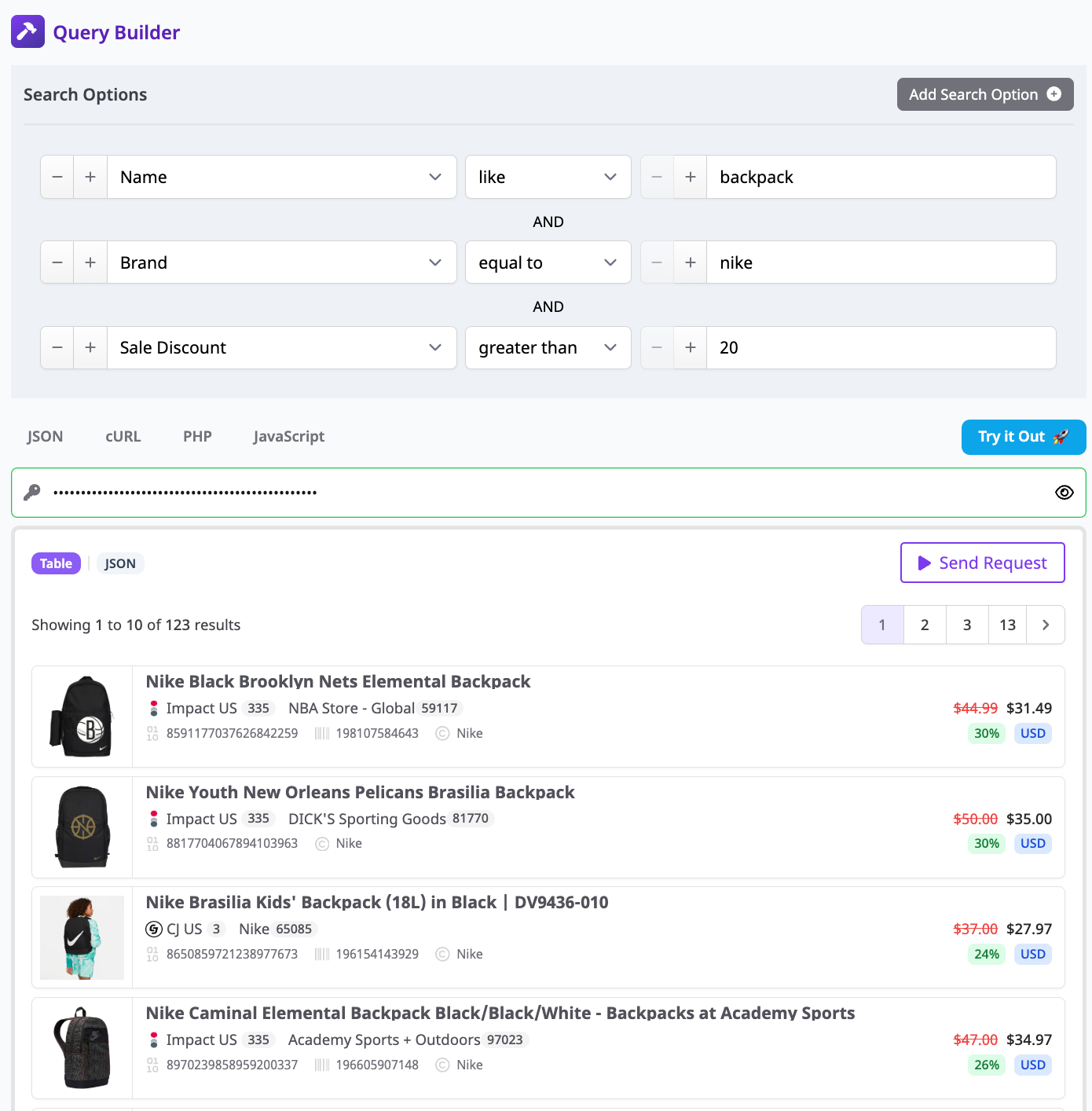Click the key icon in API key field
The height and width of the screenshot is (1111, 1092).
point(32,493)
